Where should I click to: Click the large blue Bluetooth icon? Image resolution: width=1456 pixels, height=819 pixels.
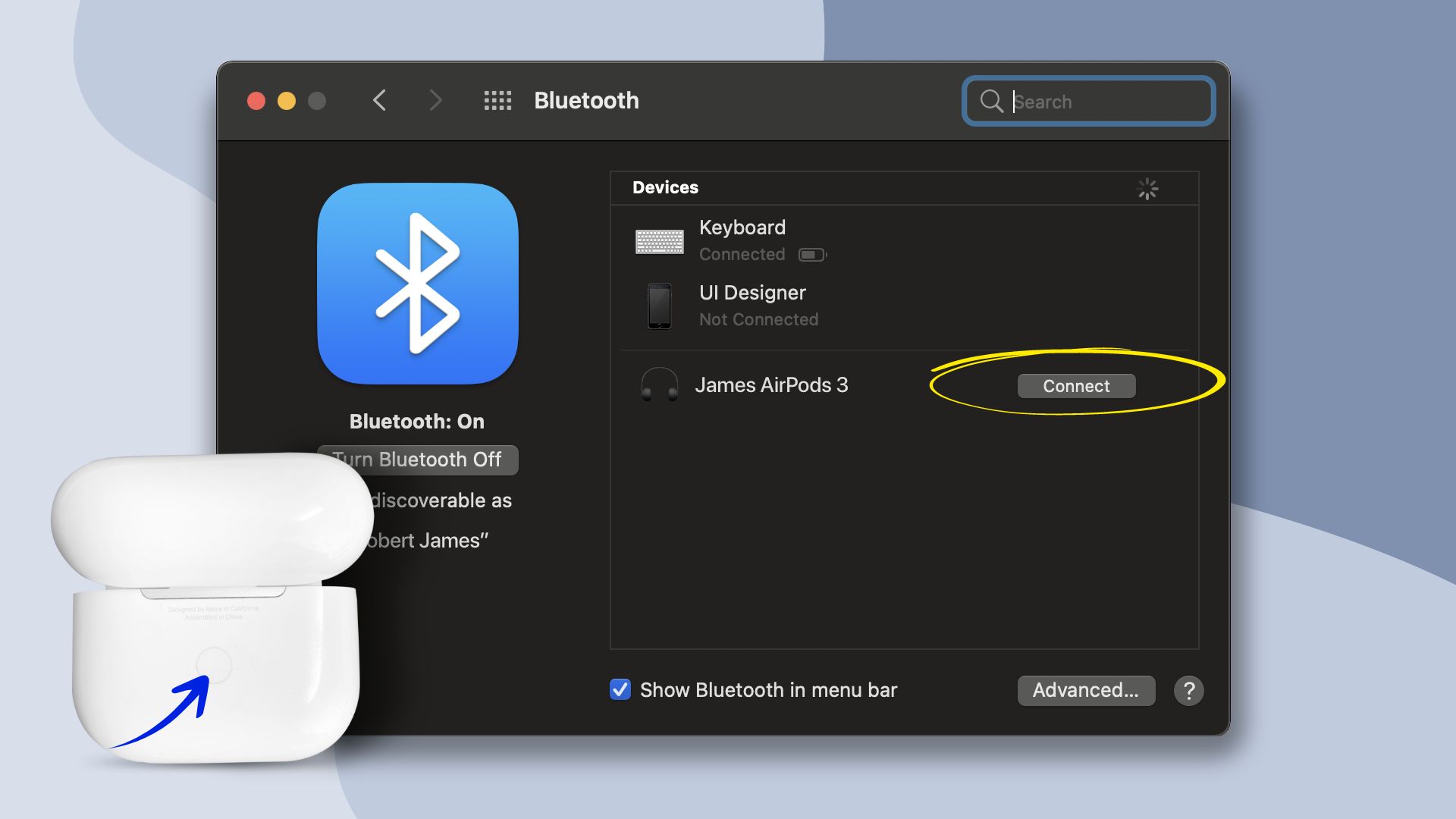click(418, 283)
